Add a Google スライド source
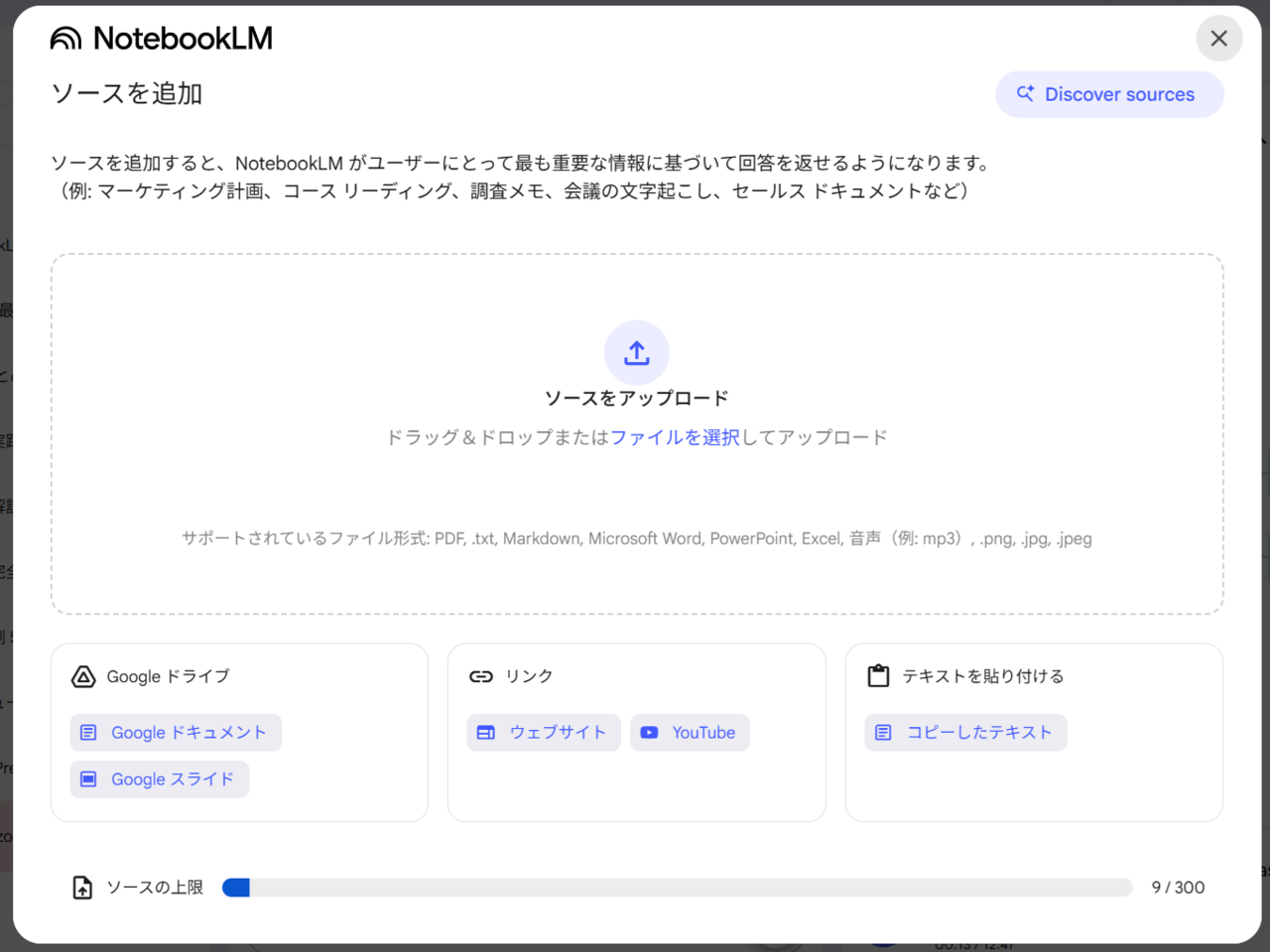The height and width of the screenshot is (952, 1270). point(160,779)
